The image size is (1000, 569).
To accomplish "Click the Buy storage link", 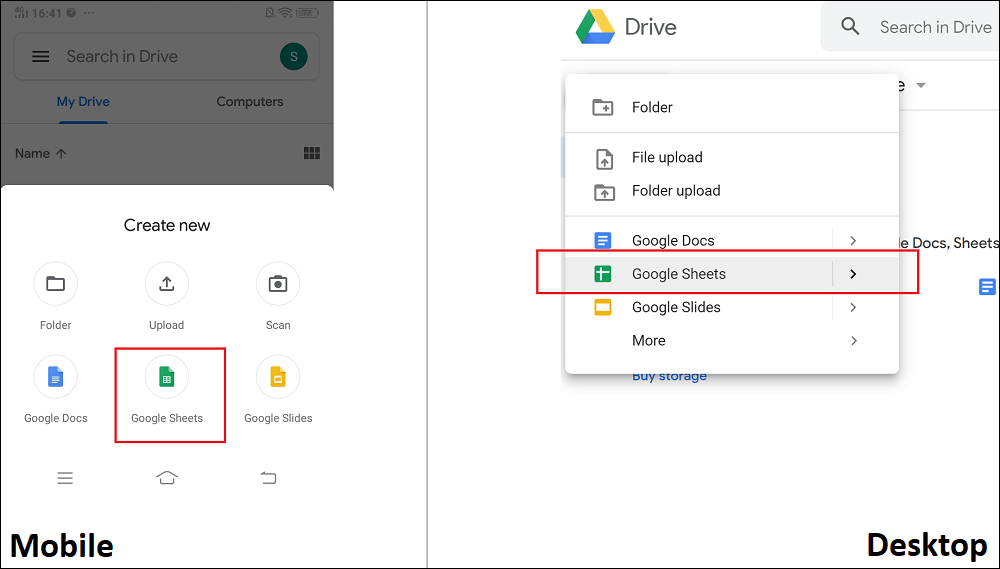I will pyautogui.click(x=669, y=376).
